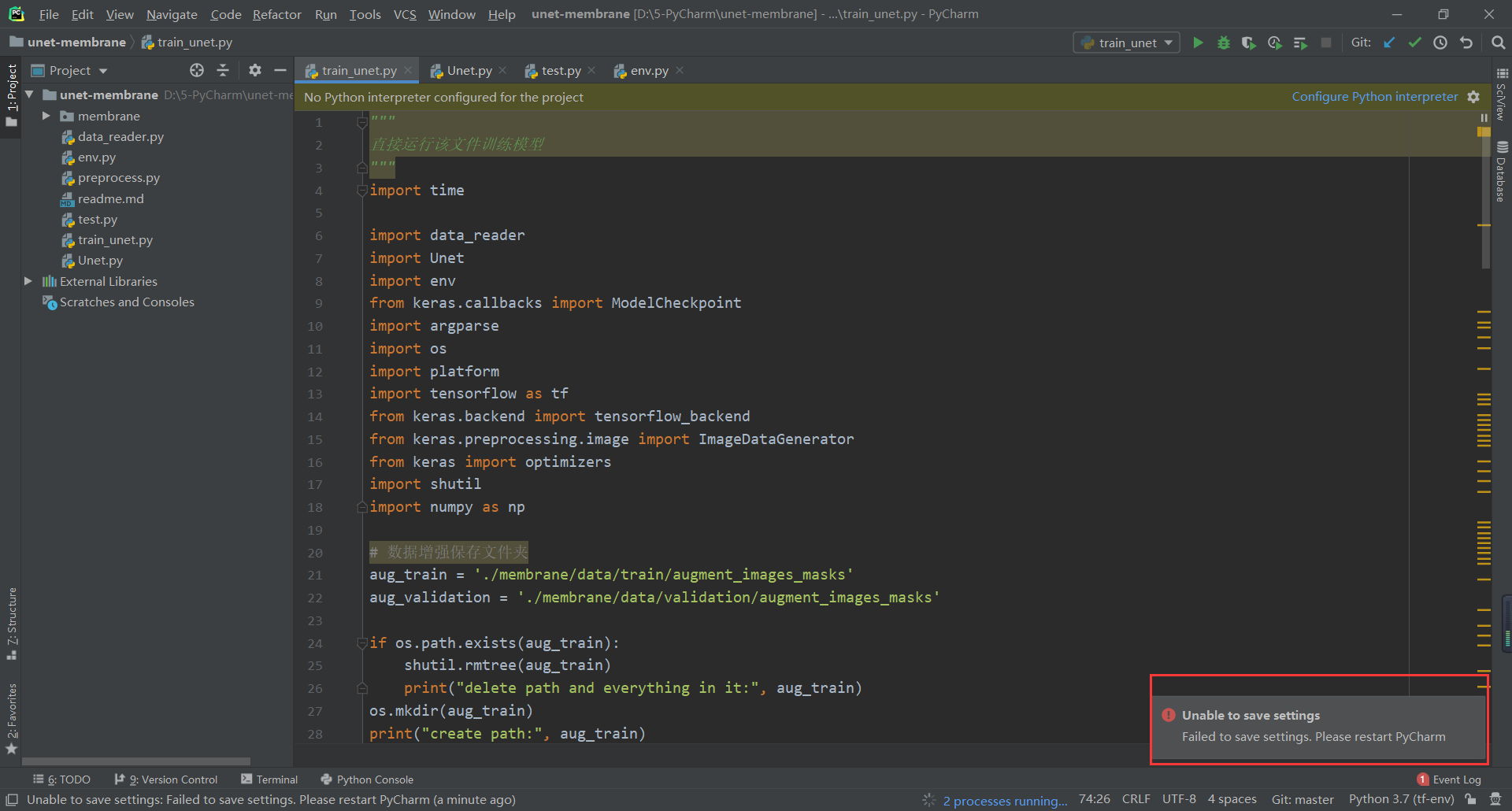Select opened file in Project view
The height and width of the screenshot is (811, 1512).
(196, 70)
